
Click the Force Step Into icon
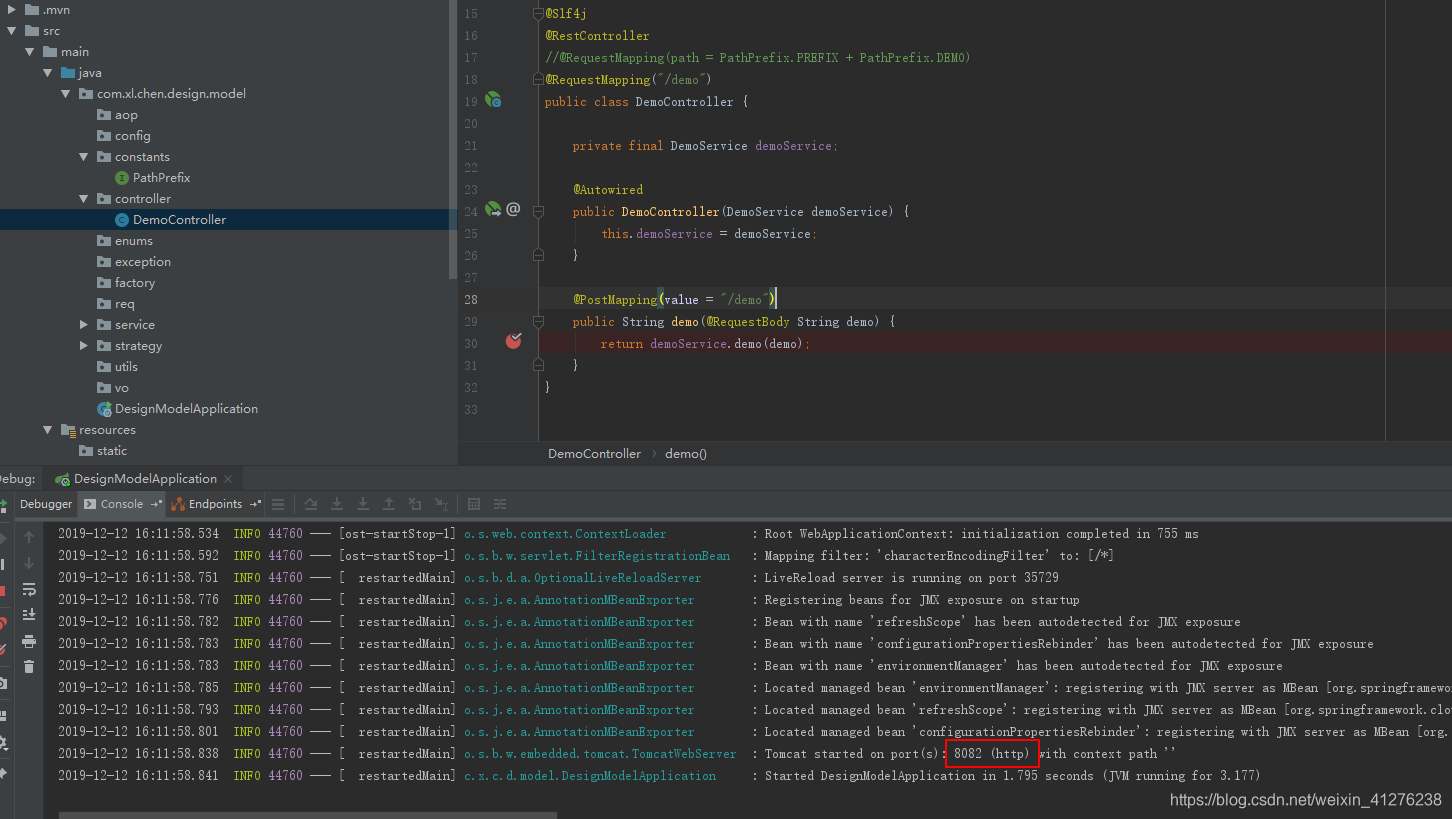coord(363,504)
